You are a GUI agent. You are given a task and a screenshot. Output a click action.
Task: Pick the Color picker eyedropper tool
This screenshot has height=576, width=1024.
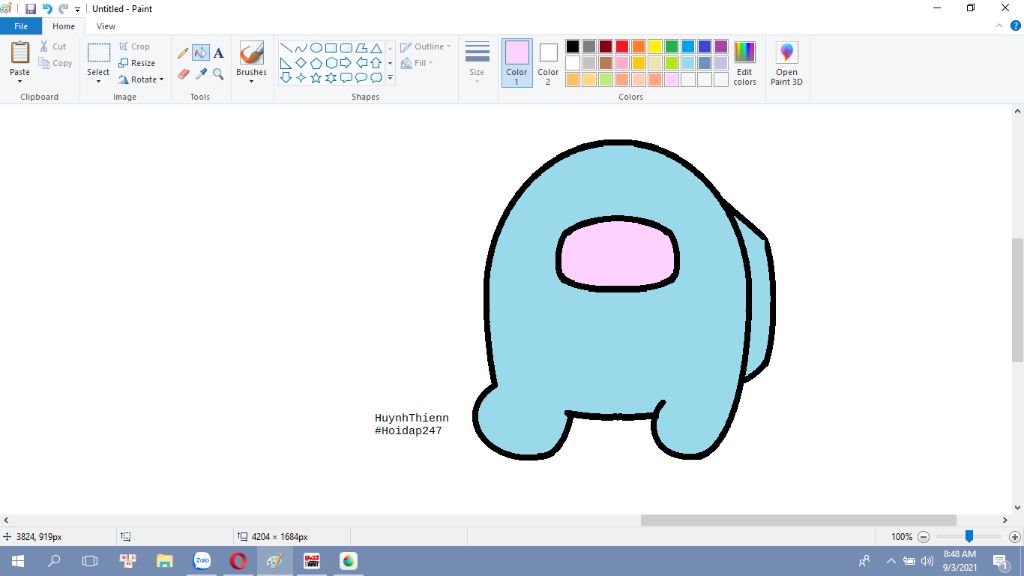click(201, 74)
